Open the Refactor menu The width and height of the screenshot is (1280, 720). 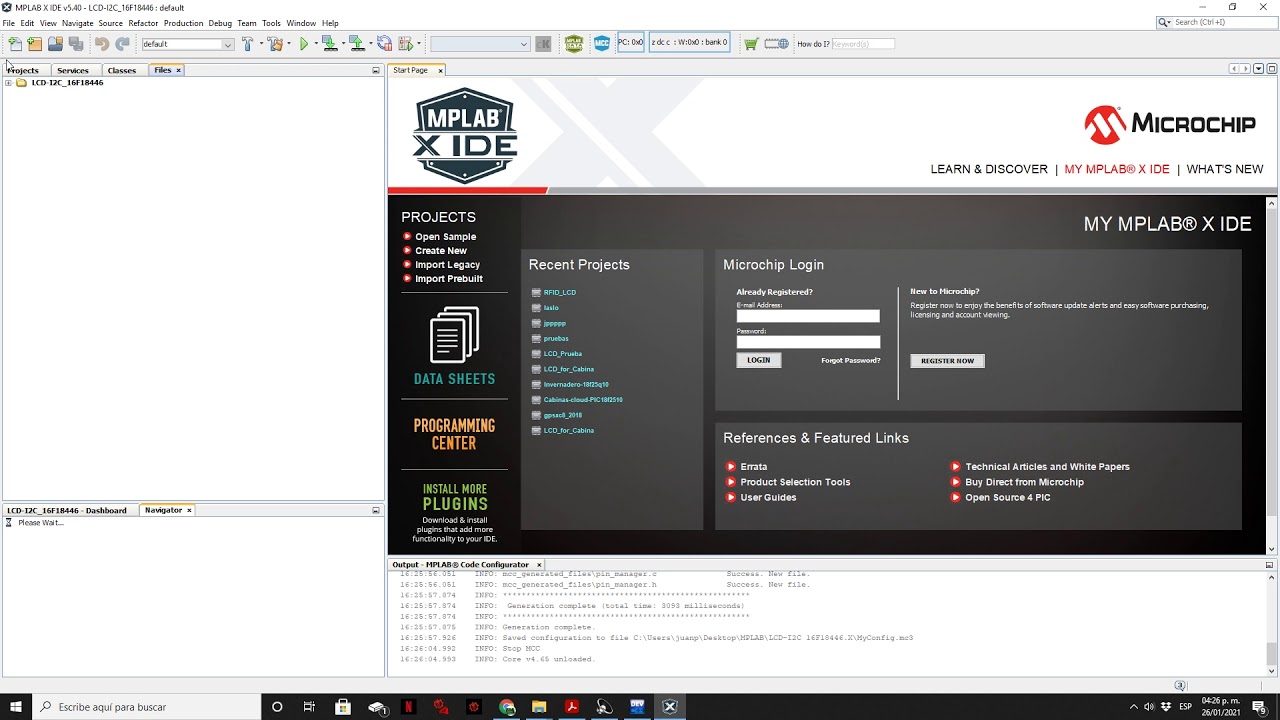tap(143, 23)
